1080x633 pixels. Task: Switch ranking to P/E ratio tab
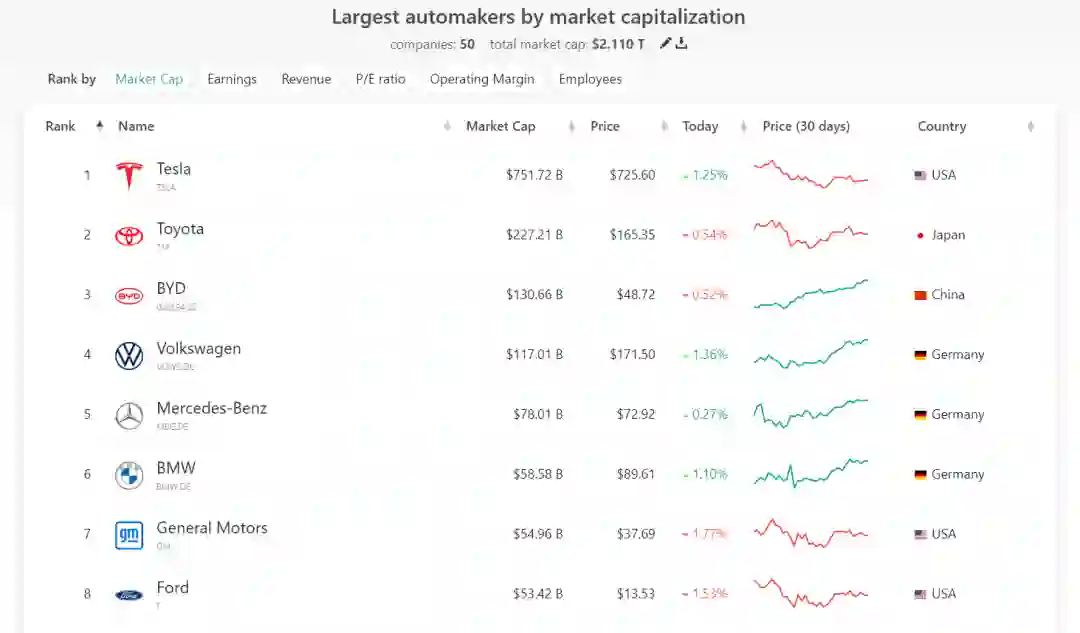381,79
